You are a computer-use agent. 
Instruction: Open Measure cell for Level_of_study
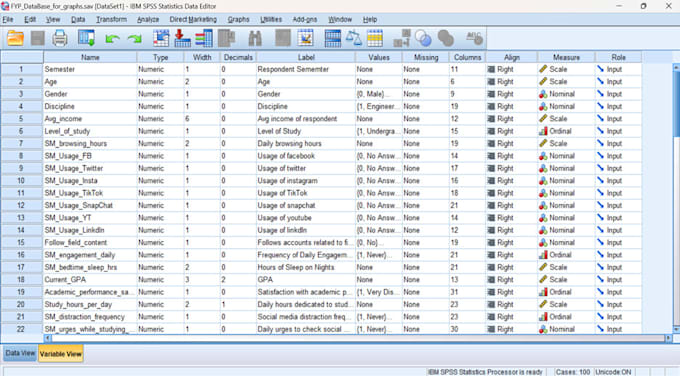click(x=566, y=131)
